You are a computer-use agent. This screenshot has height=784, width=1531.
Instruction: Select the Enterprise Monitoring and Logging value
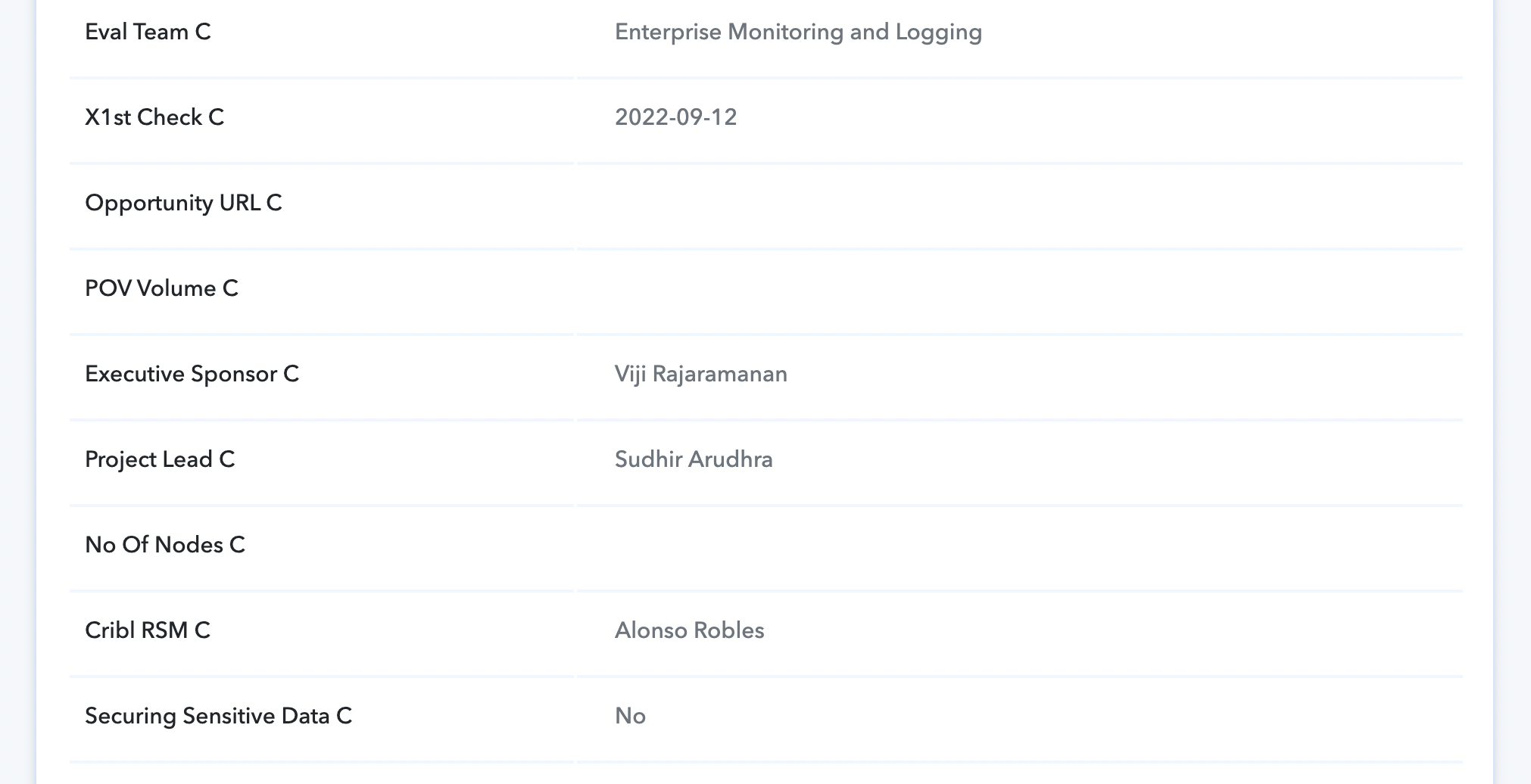tap(798, 32)
